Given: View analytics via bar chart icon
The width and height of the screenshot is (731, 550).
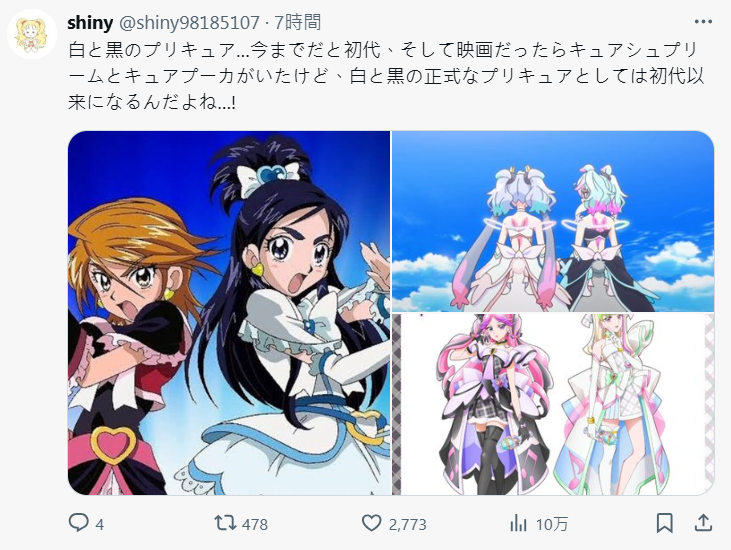Looking at the screenshot, I should 518,523.
